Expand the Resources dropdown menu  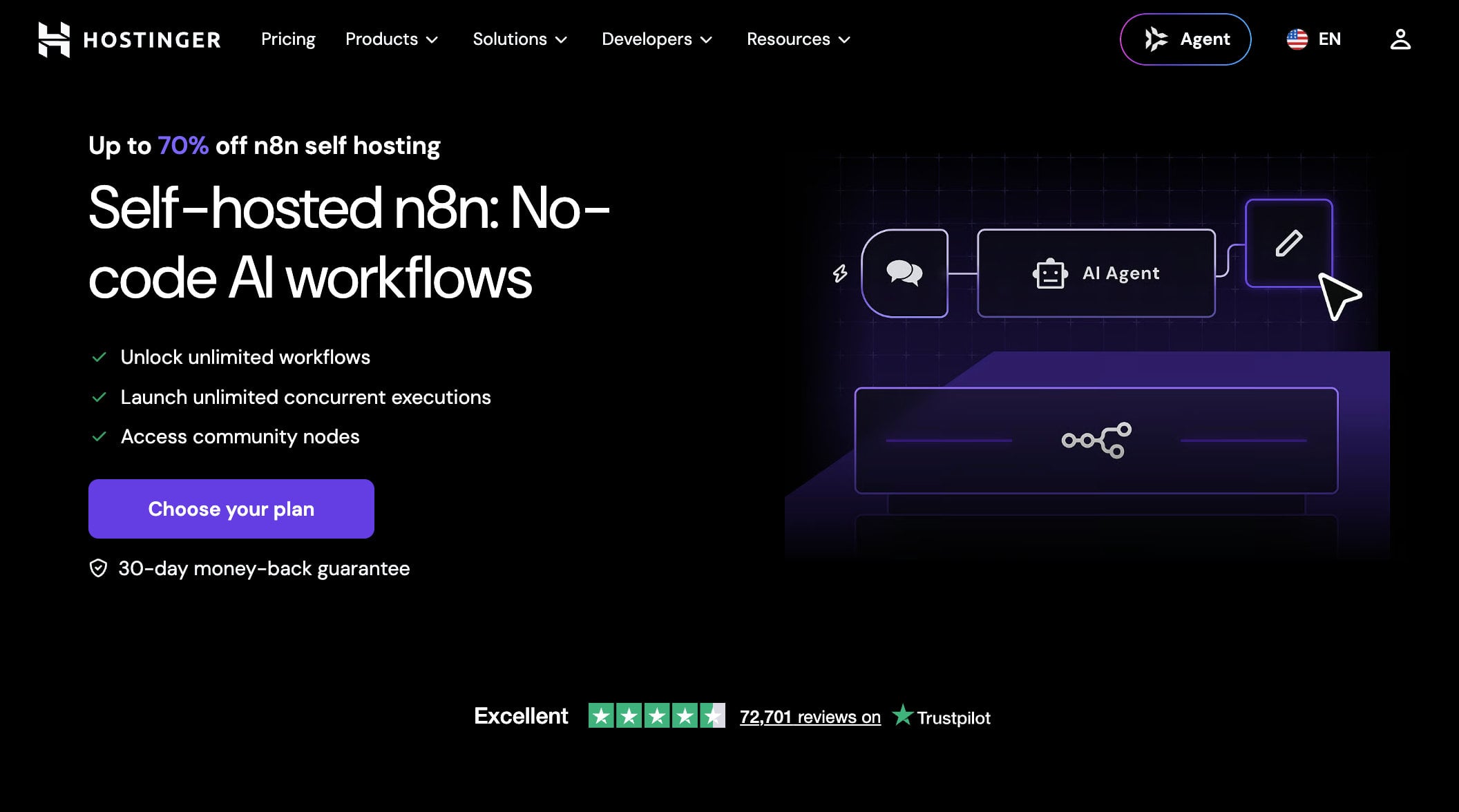pyautogui.click(x=799, y=39)
